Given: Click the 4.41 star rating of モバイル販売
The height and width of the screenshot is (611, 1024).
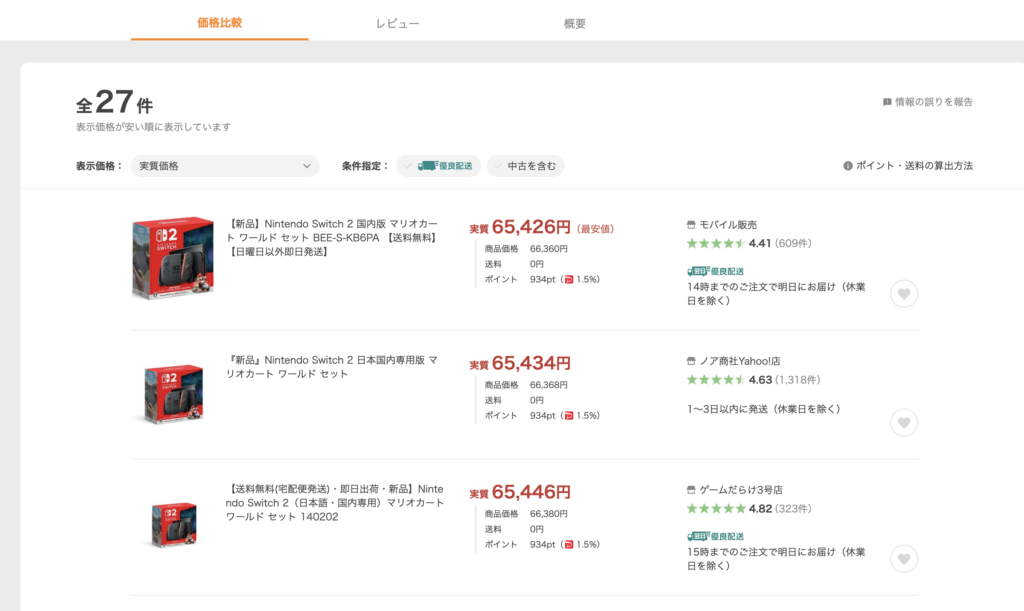Looking at the screenshot, I should (729, 243).
